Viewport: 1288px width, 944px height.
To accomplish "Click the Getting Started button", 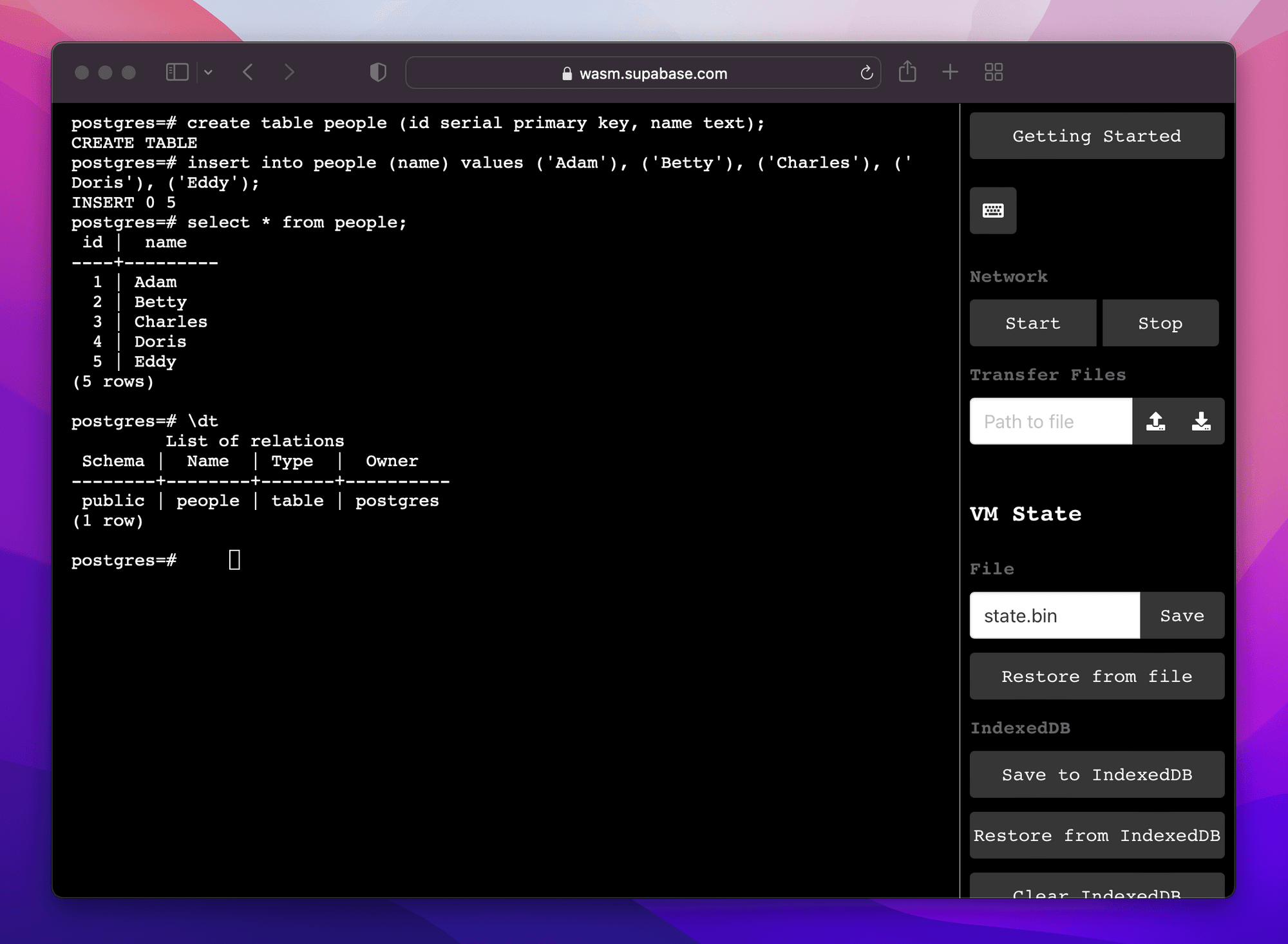I will (x=1097, y=136).
